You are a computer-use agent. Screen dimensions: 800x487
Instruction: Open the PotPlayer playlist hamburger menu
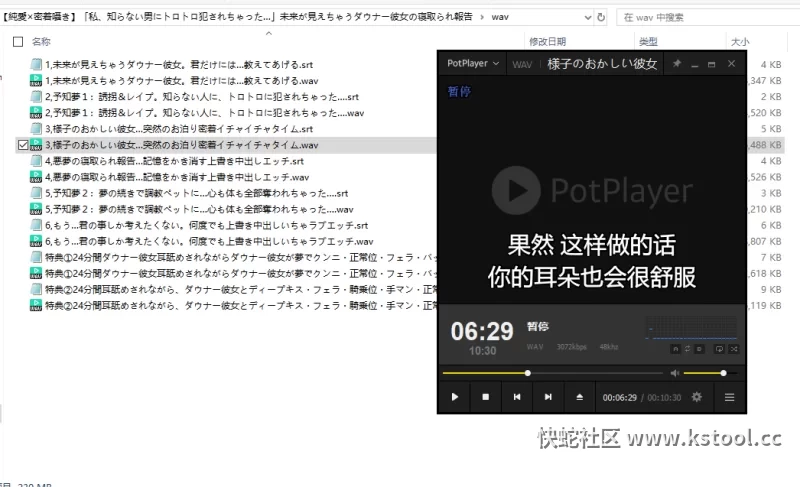(x=730, y=397)
